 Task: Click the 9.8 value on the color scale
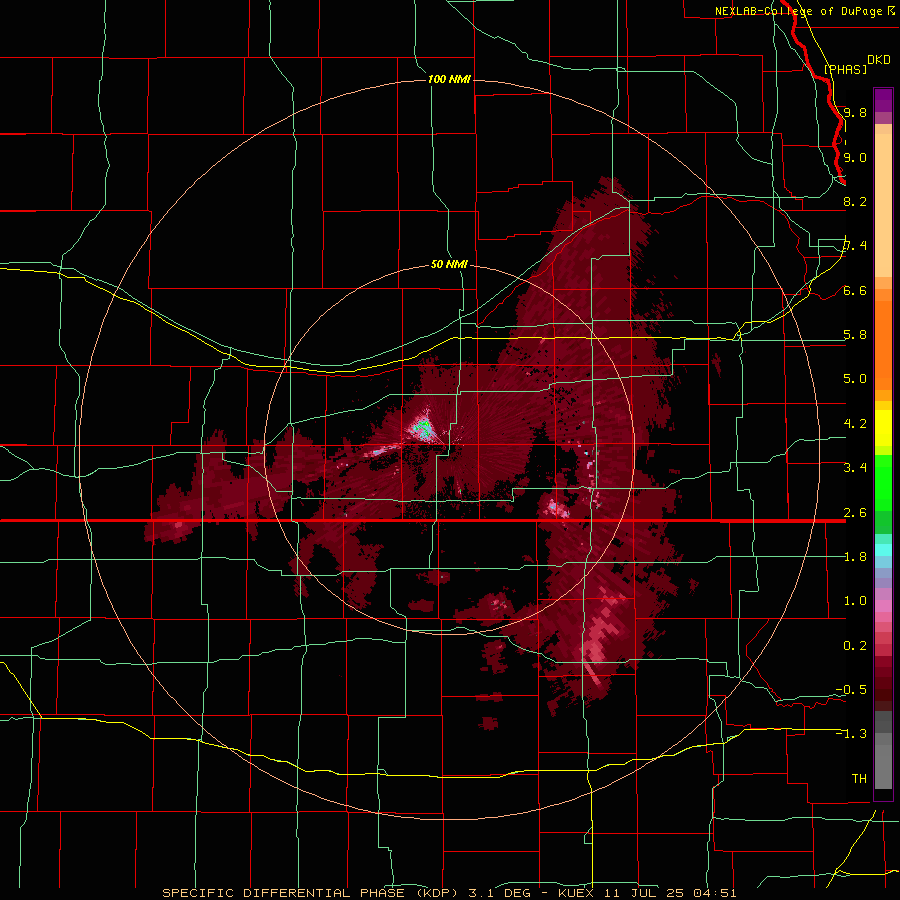point(855,112)
